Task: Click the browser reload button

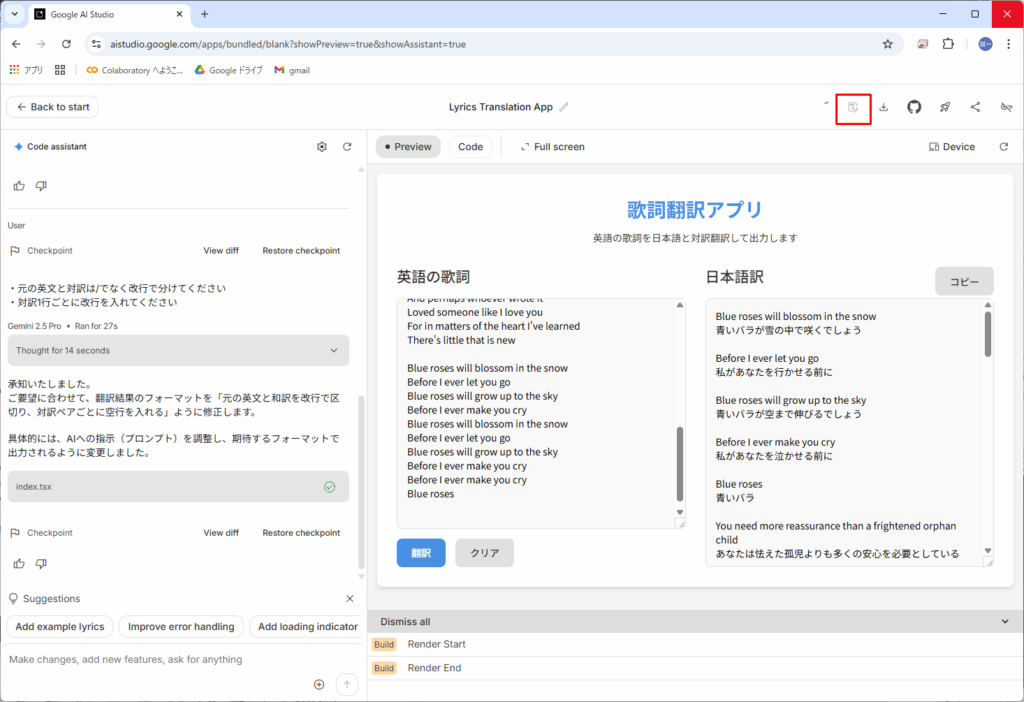Action: pos(67,44)
